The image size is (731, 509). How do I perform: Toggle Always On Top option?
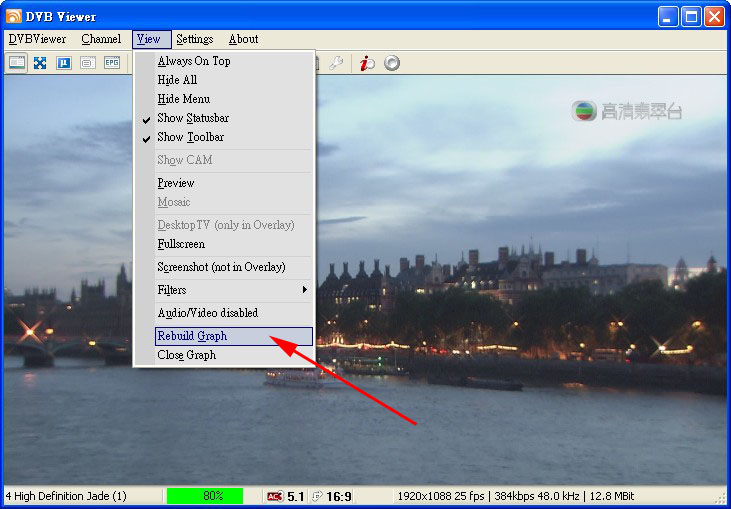point(193,61)
